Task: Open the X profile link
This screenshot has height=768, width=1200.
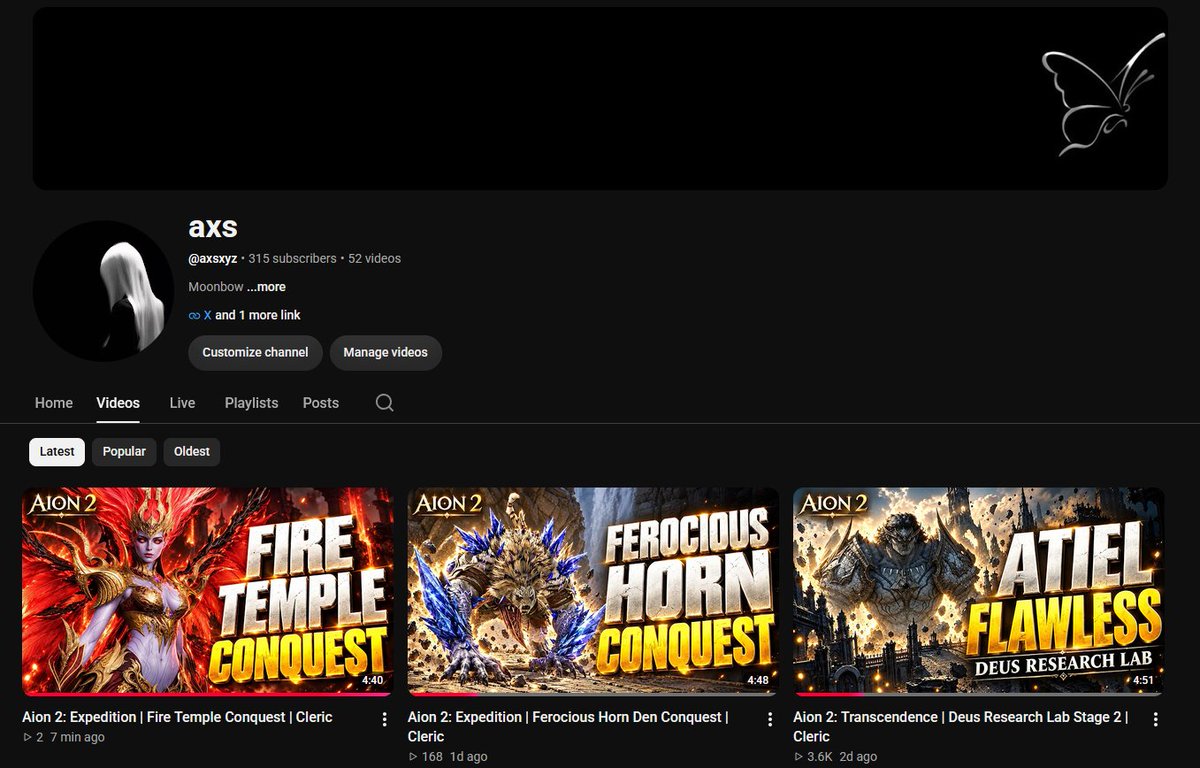Action: coord(208,315)
